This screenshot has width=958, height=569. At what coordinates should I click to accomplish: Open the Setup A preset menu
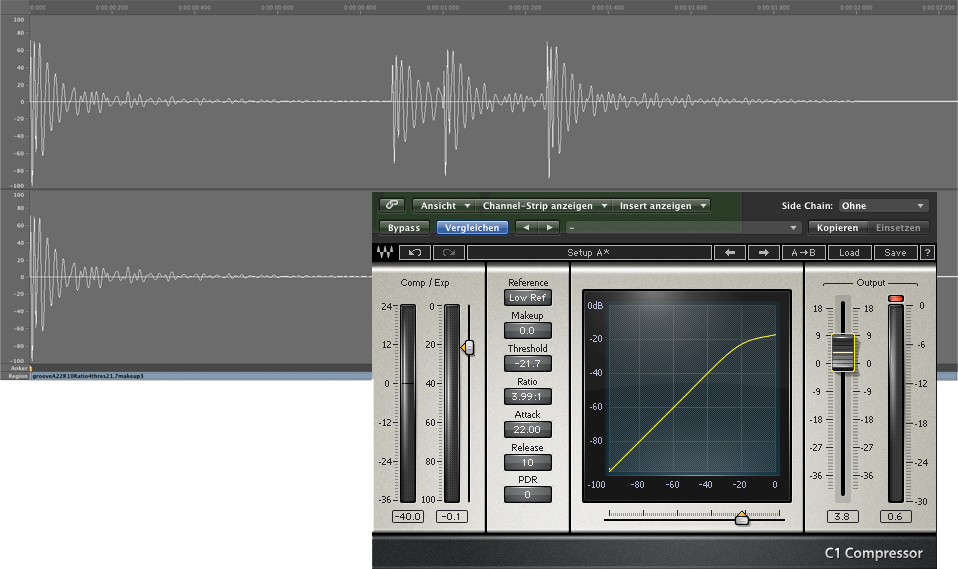click(588, 253)
